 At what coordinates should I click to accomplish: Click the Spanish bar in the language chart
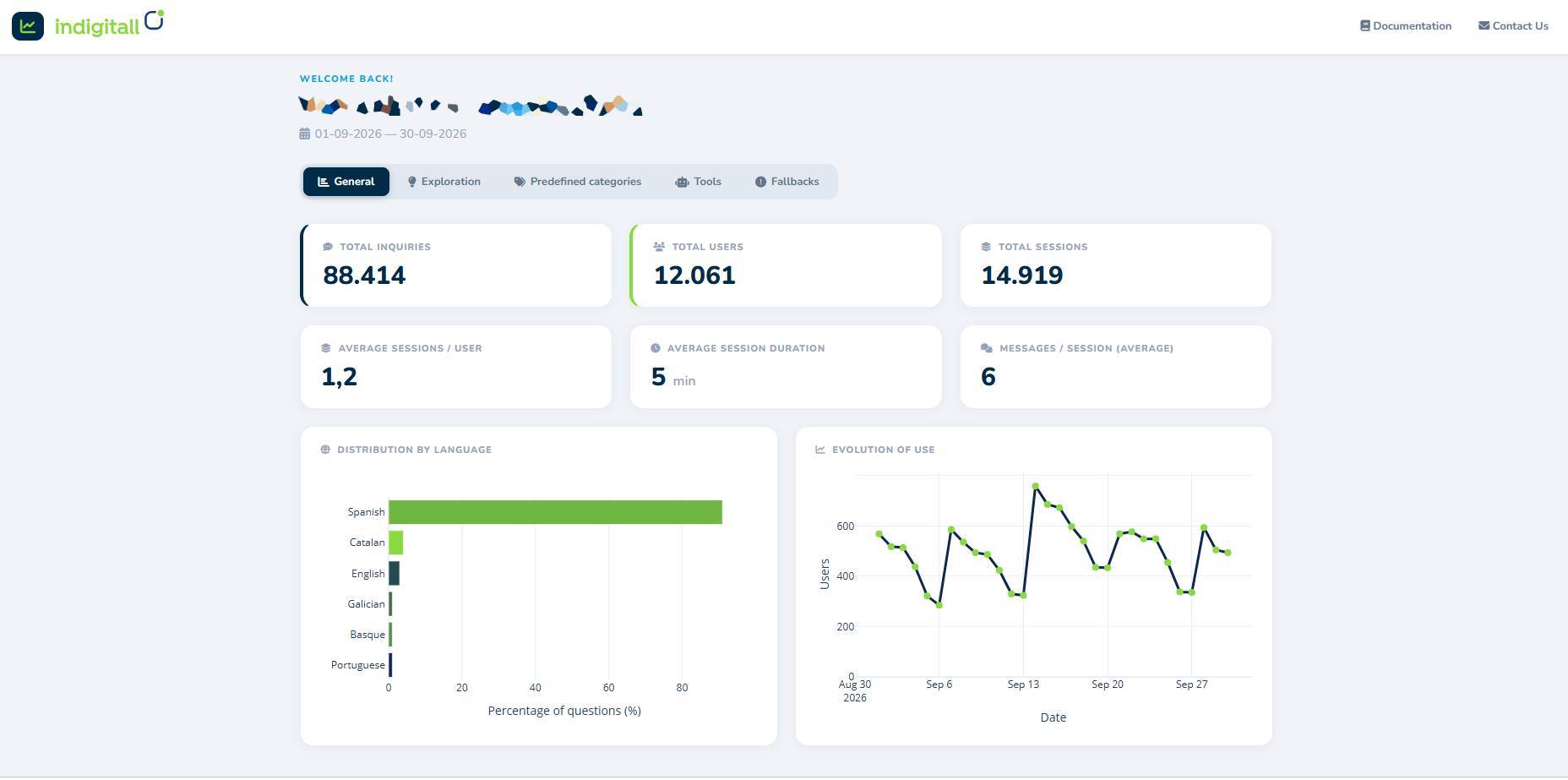pyautogui.click(x=555, y=512)
